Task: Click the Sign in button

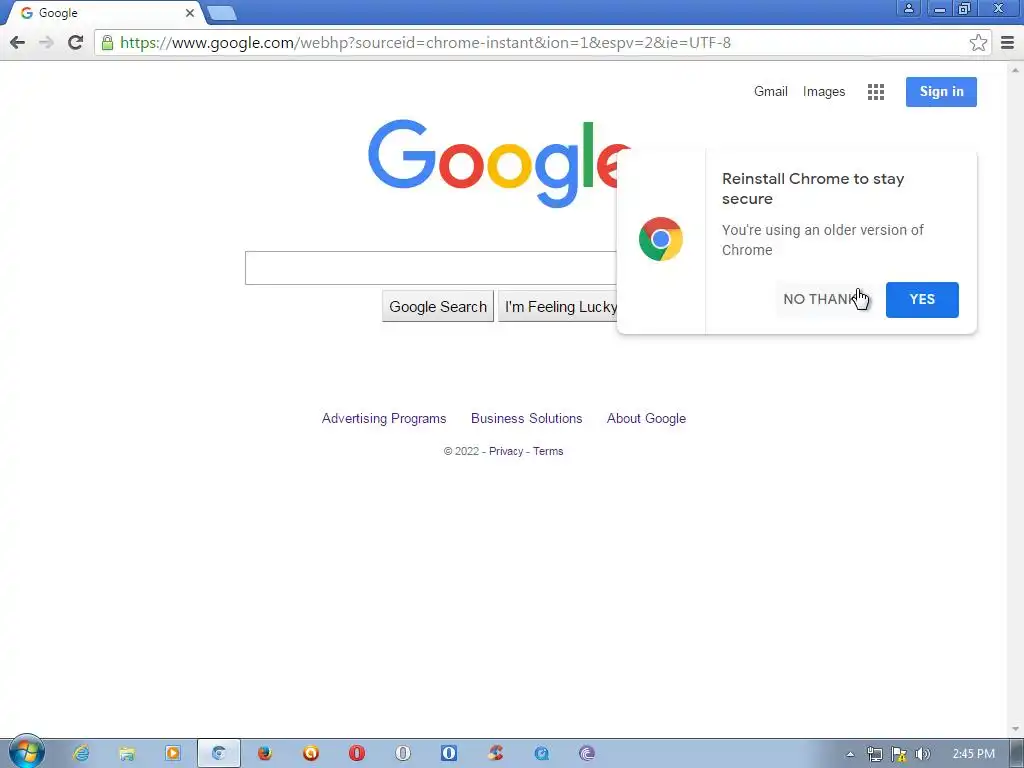Action: tap(941, 91)
